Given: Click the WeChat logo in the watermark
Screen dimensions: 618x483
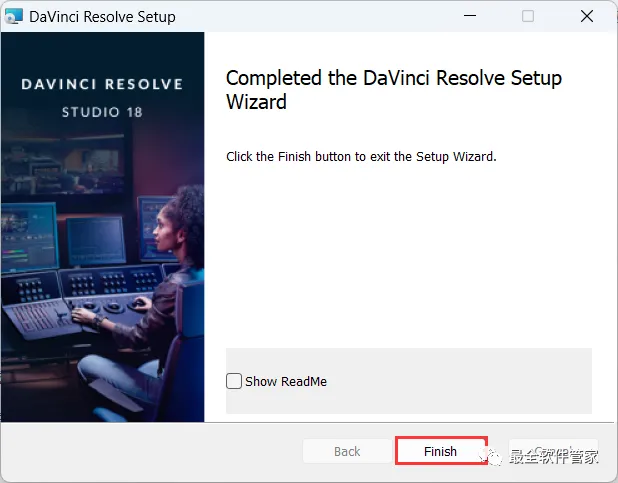Looking at the screenshot, I should coord(491,456).
